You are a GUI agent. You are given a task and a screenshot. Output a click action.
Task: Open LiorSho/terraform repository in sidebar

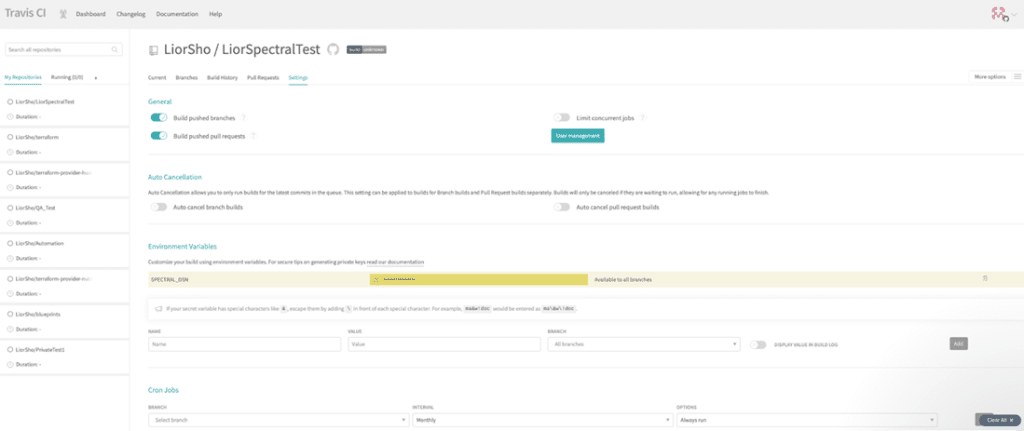pos(37,137)
